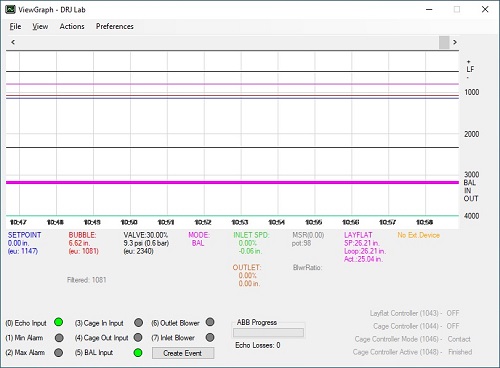Click the 2000 axis scale value
This screenshot has height=368, width=500.
472,134
